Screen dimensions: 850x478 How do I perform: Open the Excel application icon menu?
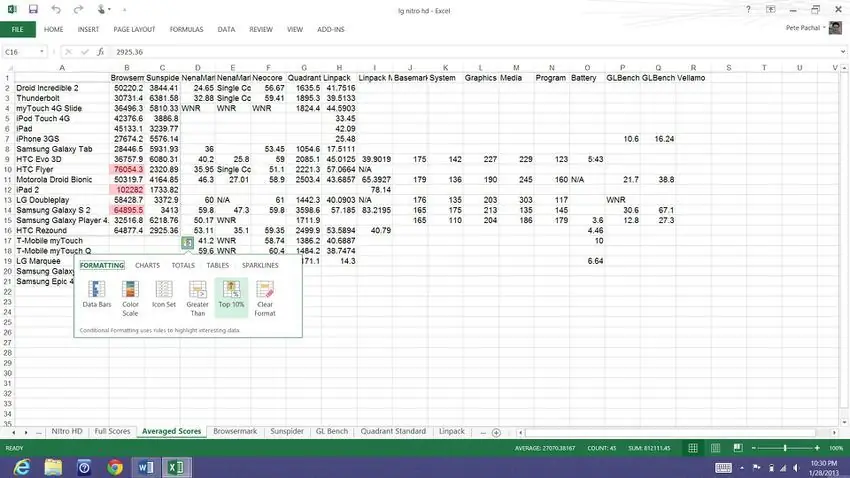tap(11, 9)
